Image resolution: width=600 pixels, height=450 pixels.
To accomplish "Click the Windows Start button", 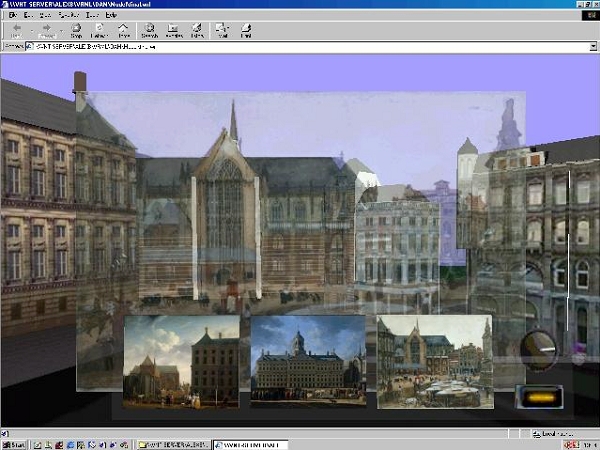I will (14, 445).
